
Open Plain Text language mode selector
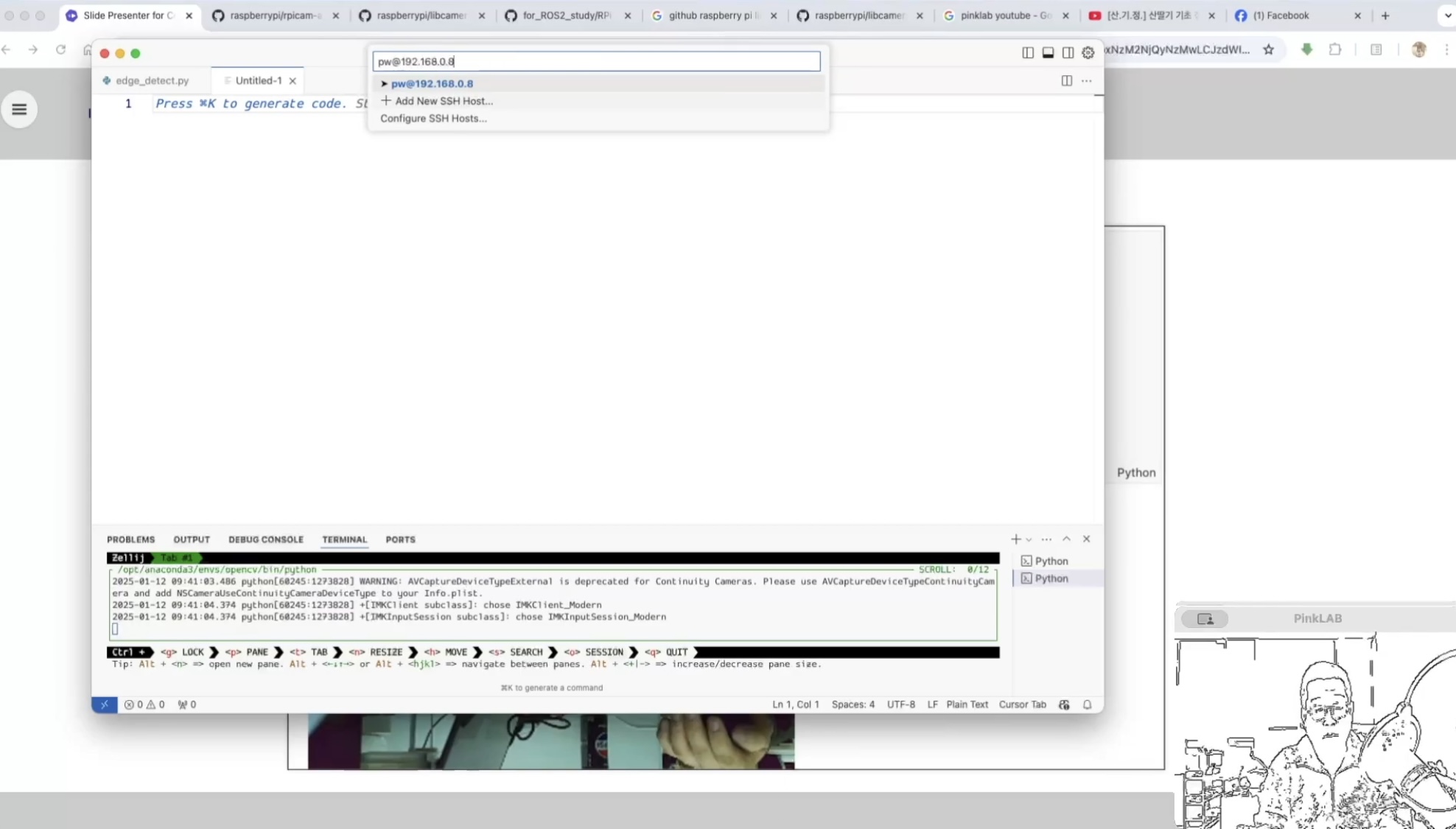click(x=967, y=704)
